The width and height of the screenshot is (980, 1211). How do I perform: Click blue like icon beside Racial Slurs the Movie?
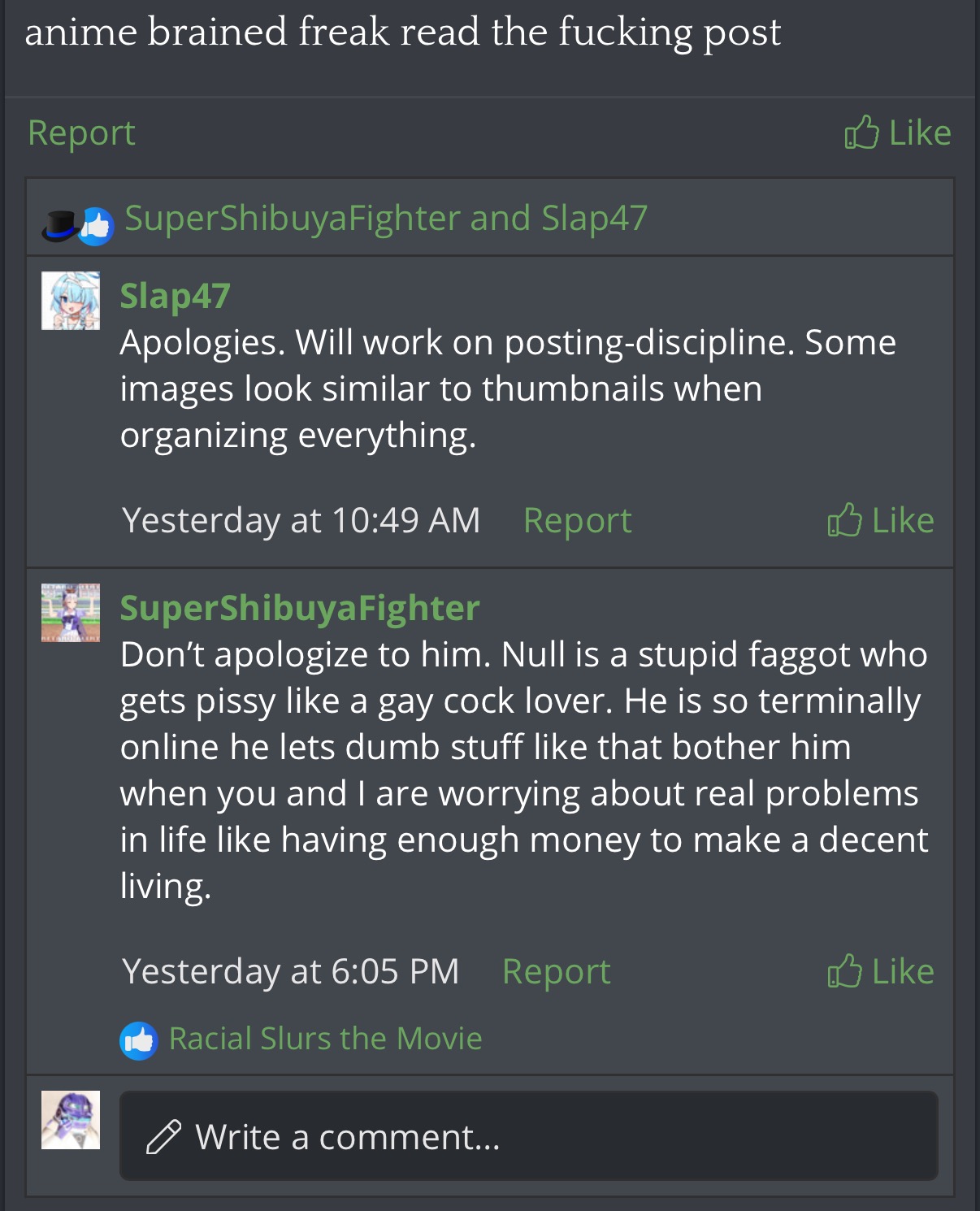click(x=139, y=1040)
